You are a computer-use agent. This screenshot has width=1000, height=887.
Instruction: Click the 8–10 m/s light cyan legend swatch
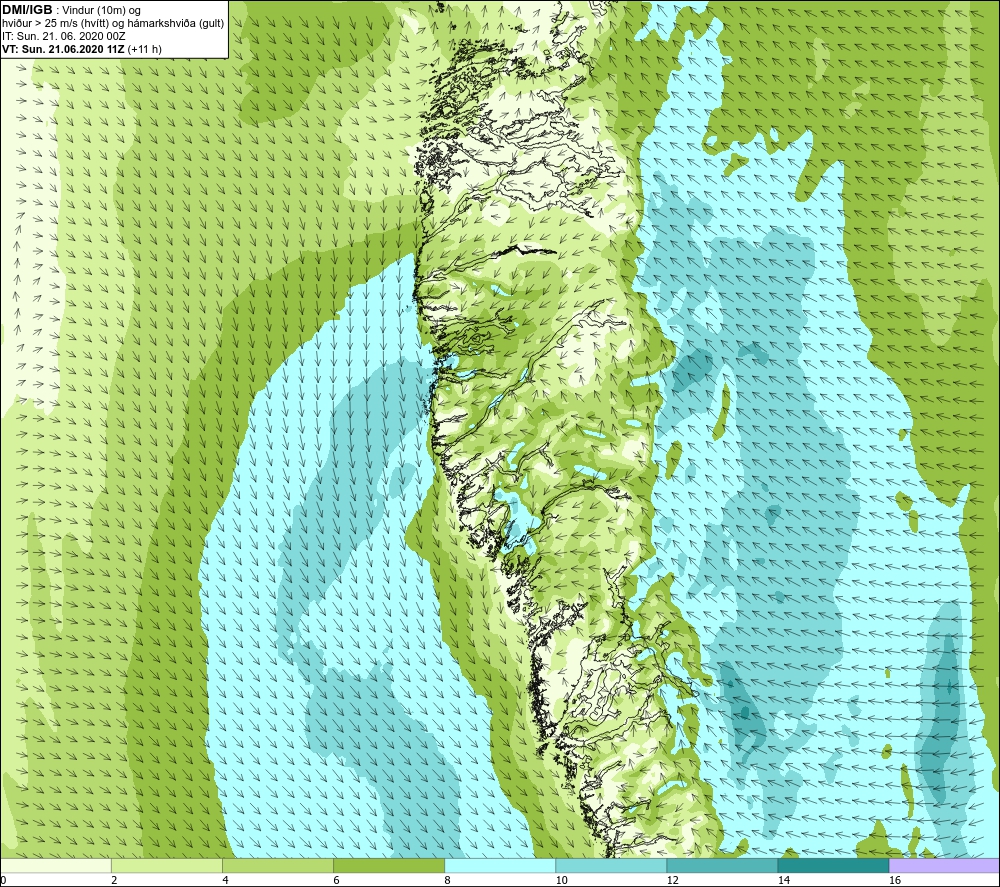coord(500,865)
